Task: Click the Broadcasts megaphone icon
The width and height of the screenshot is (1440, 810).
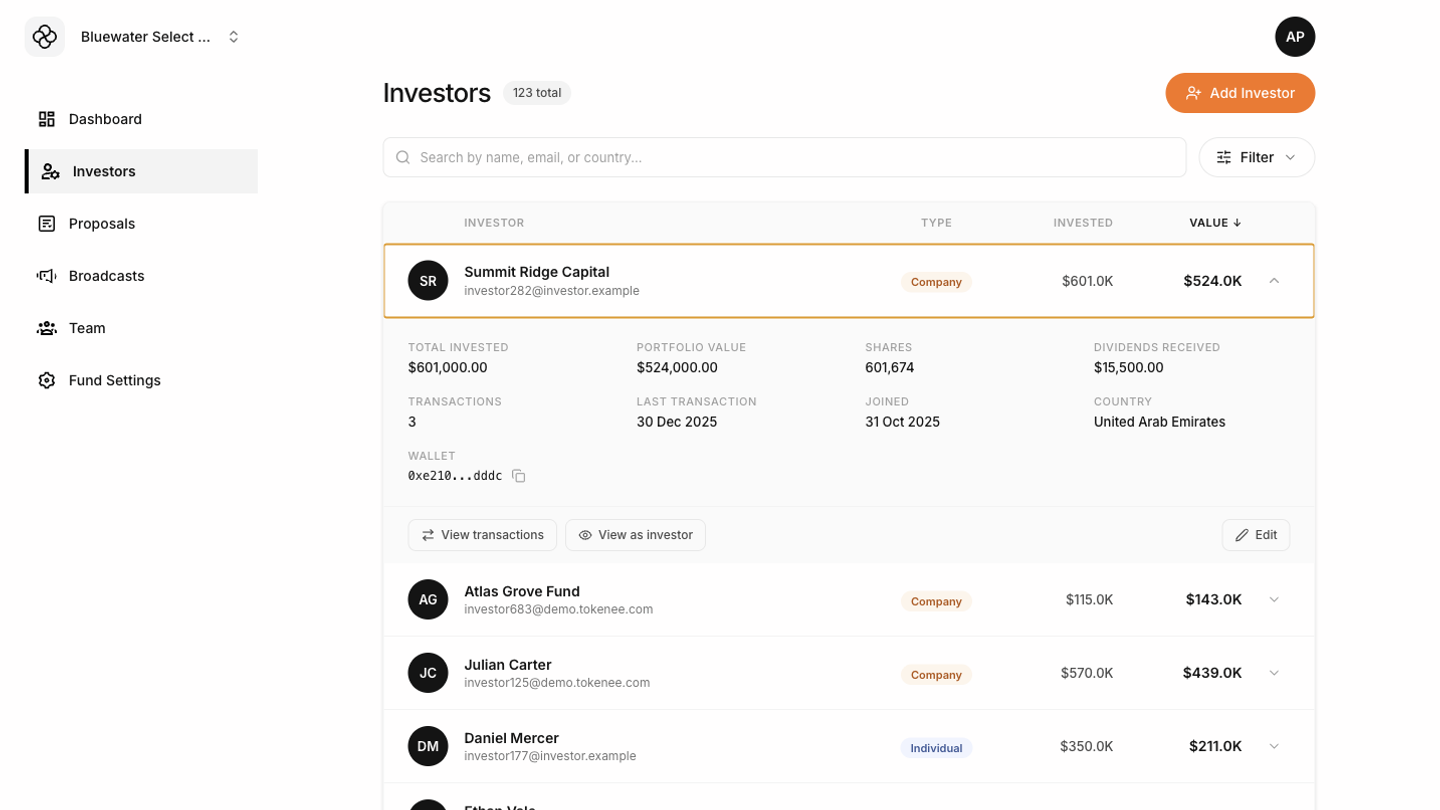Action: 47,276
